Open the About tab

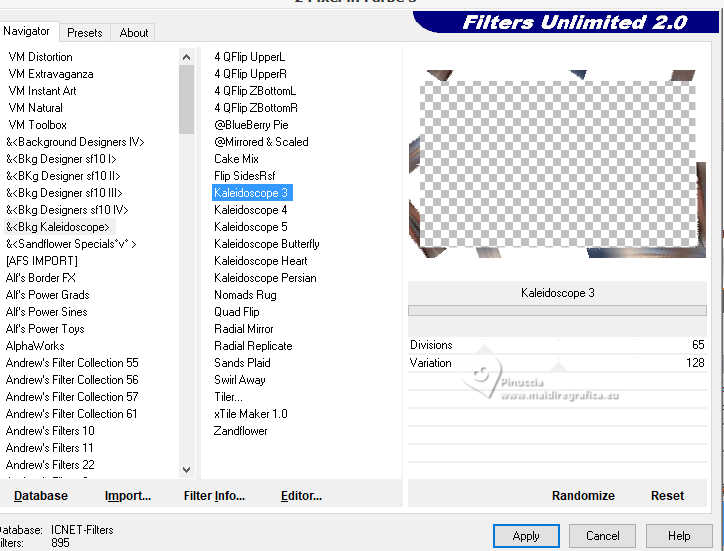point(133,33)
